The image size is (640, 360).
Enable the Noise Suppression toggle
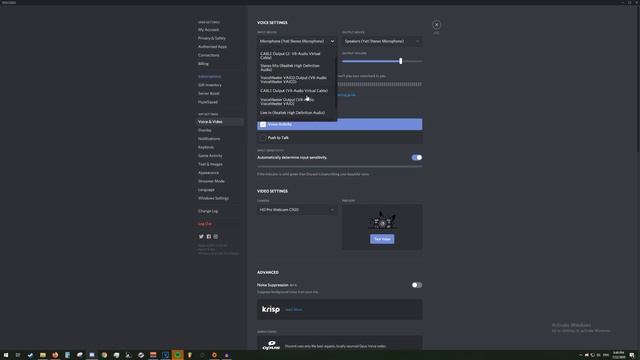pyautogui.click(x=417, y=285)
